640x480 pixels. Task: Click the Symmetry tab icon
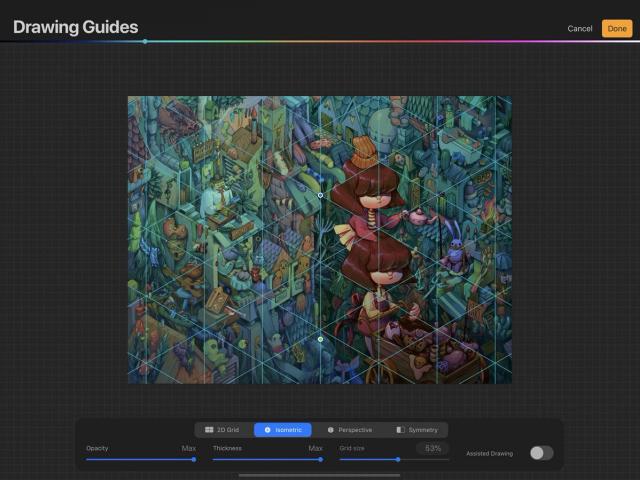[x=400, y=430]
